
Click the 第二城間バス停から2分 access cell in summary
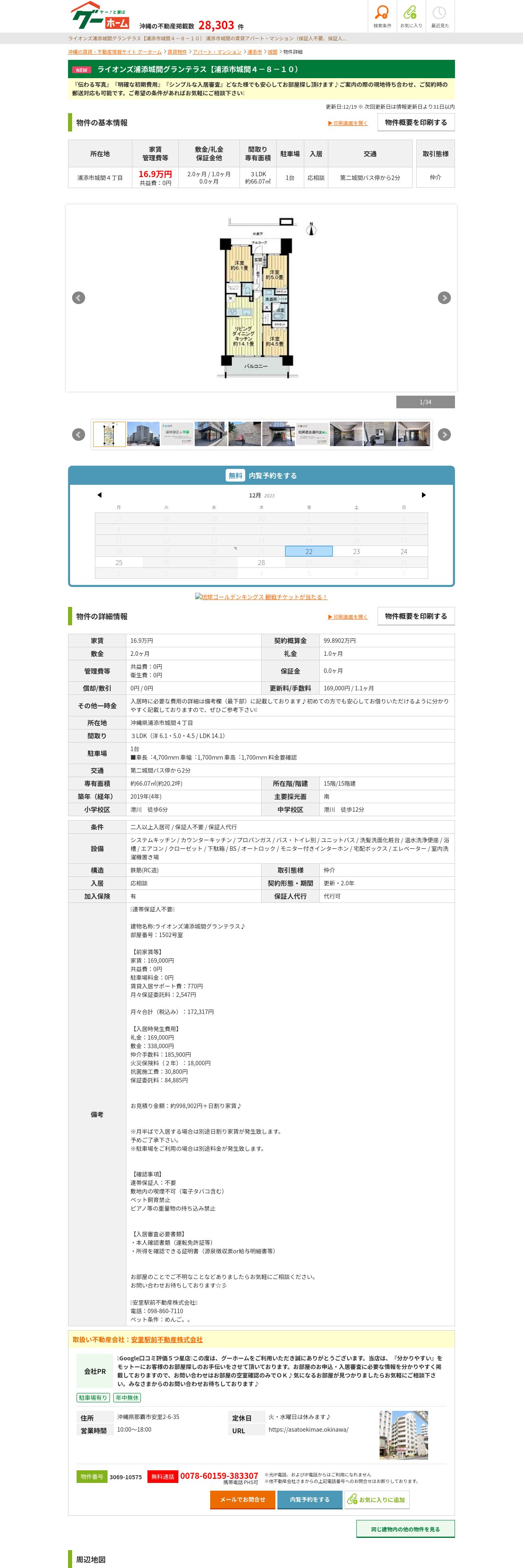pyautogui.click(x=370, y=178)
